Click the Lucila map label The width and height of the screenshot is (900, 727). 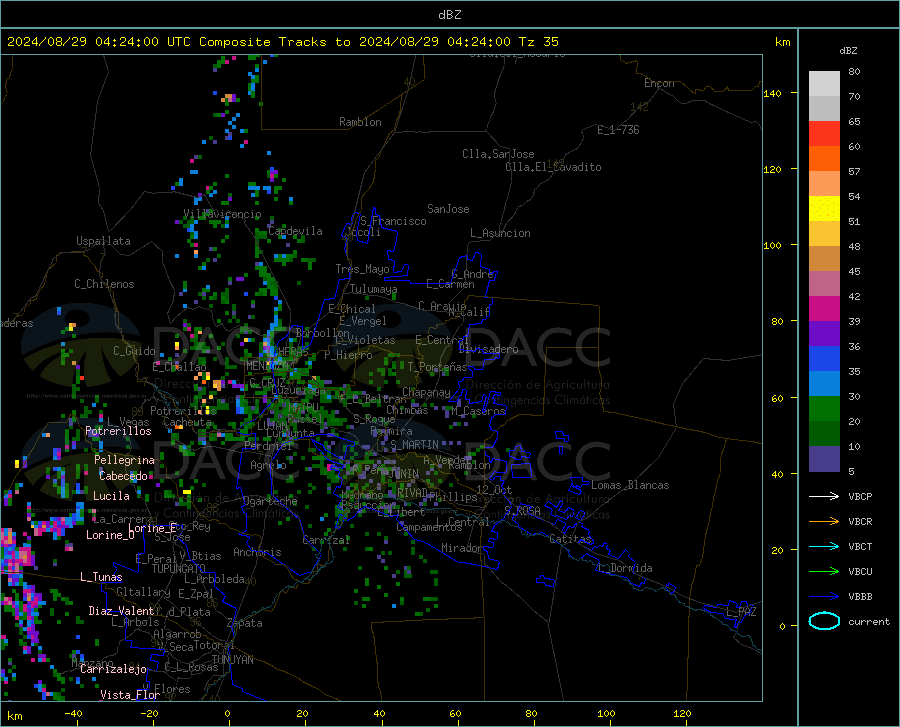(x=111, y=496)
